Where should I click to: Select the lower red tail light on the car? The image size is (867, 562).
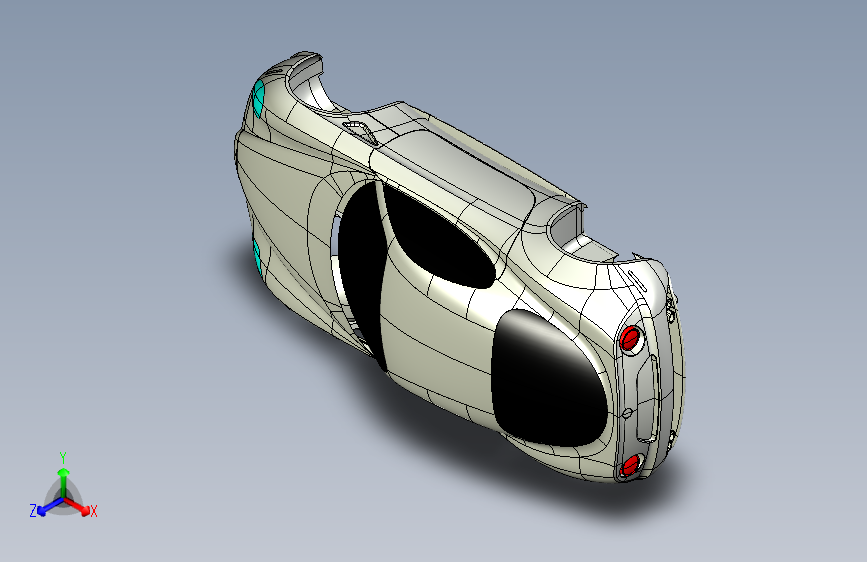630,466
